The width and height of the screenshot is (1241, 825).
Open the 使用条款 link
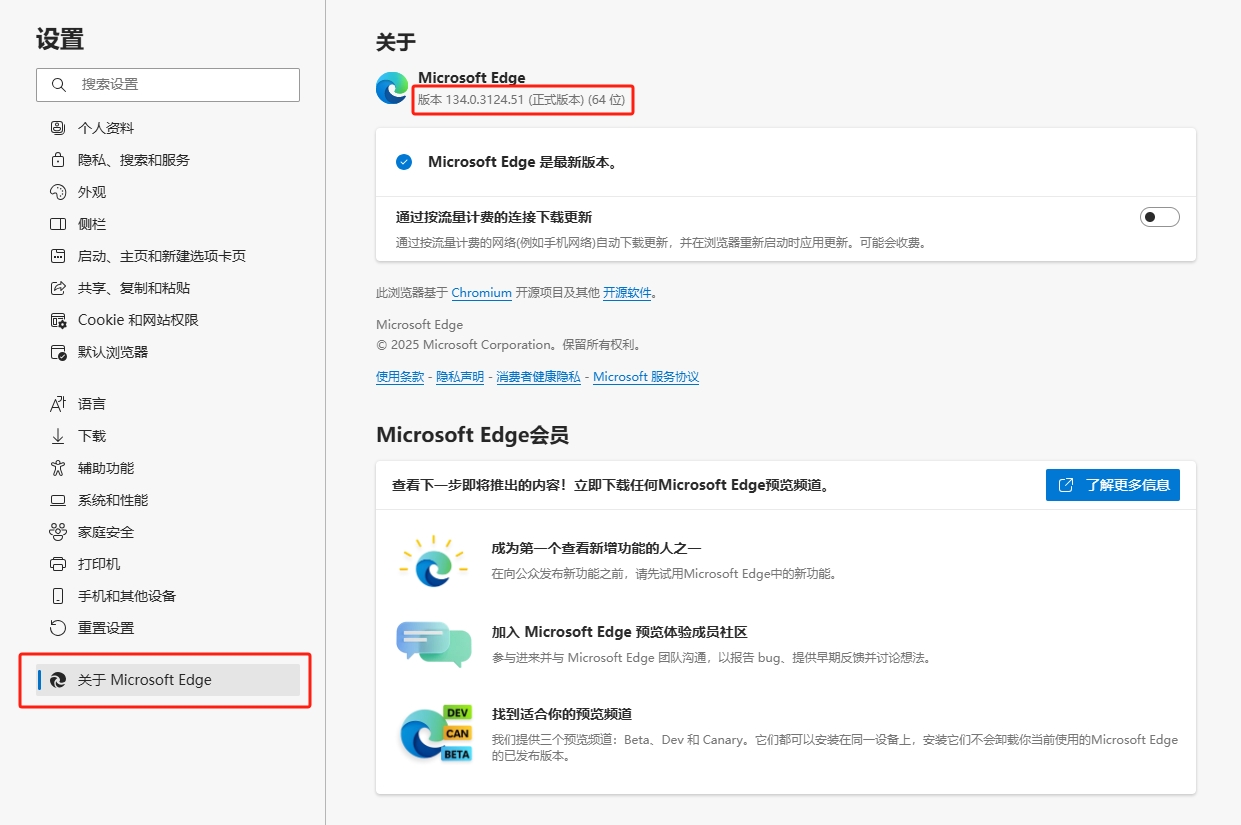(400, 377)
